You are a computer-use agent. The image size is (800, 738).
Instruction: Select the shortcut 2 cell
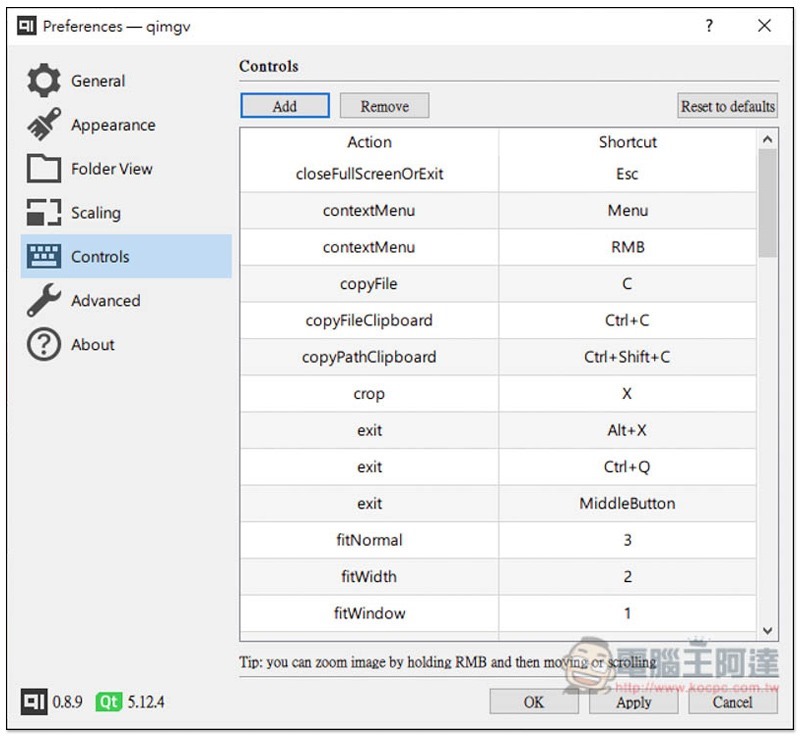point(628,577)
